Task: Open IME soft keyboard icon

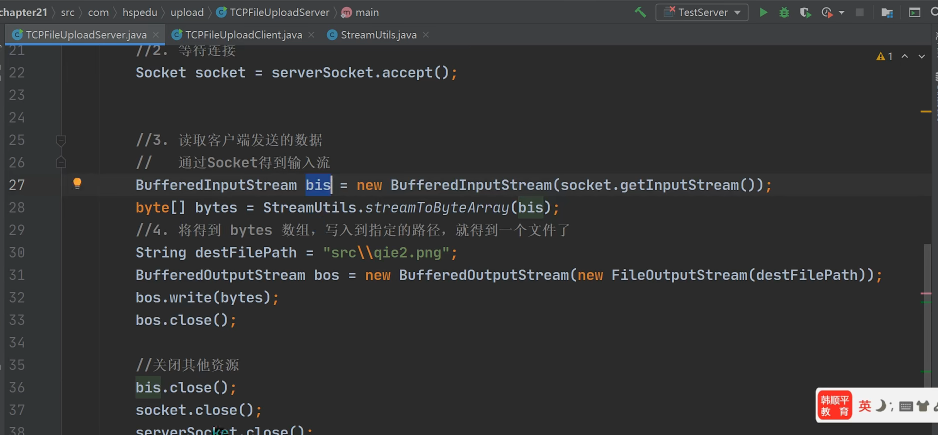Action: (x=906, y=406)
